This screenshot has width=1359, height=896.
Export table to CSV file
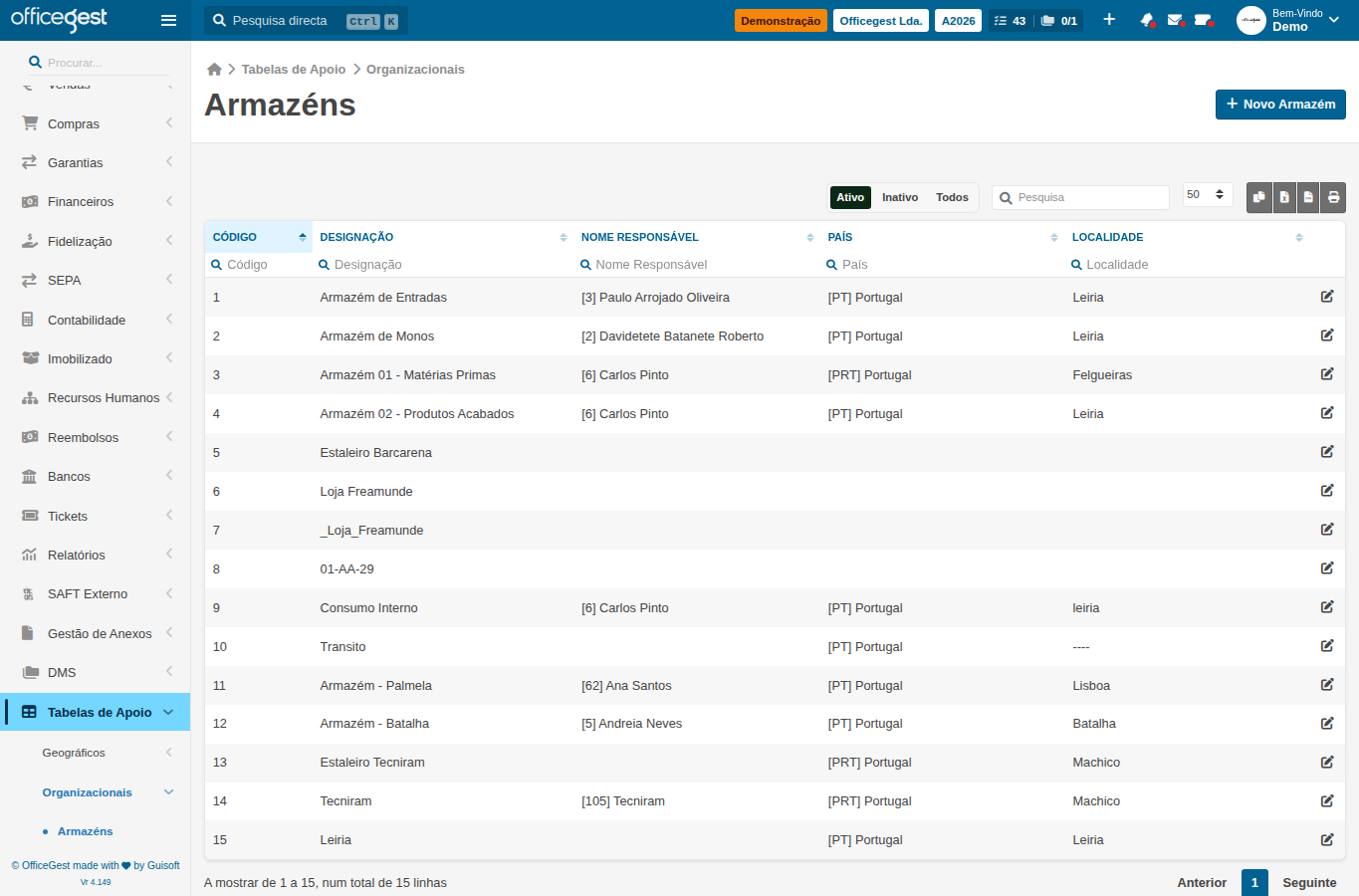pyautogui.click(x=1308, y=197)
